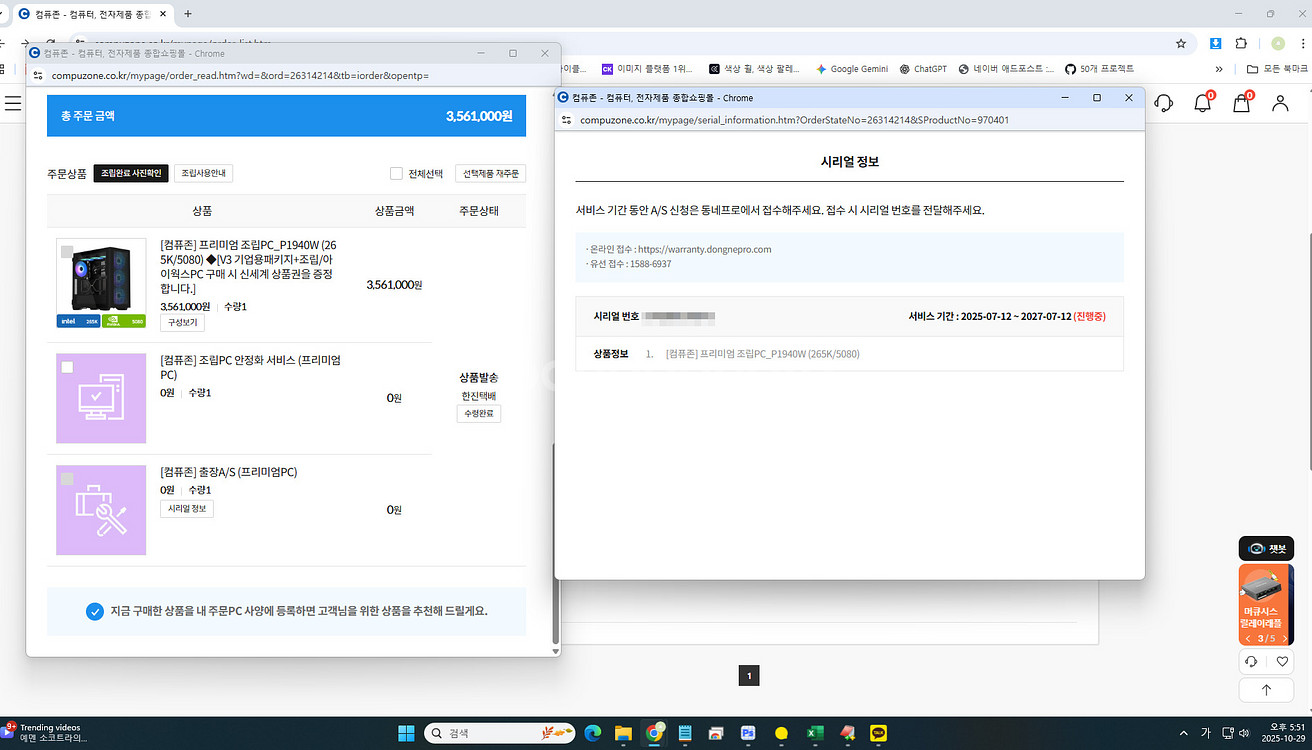Image resolution: width=1312 pixels, height=750 pixels.
Task: Open the ChatGPT bookmark
Action: click(922, 69)
